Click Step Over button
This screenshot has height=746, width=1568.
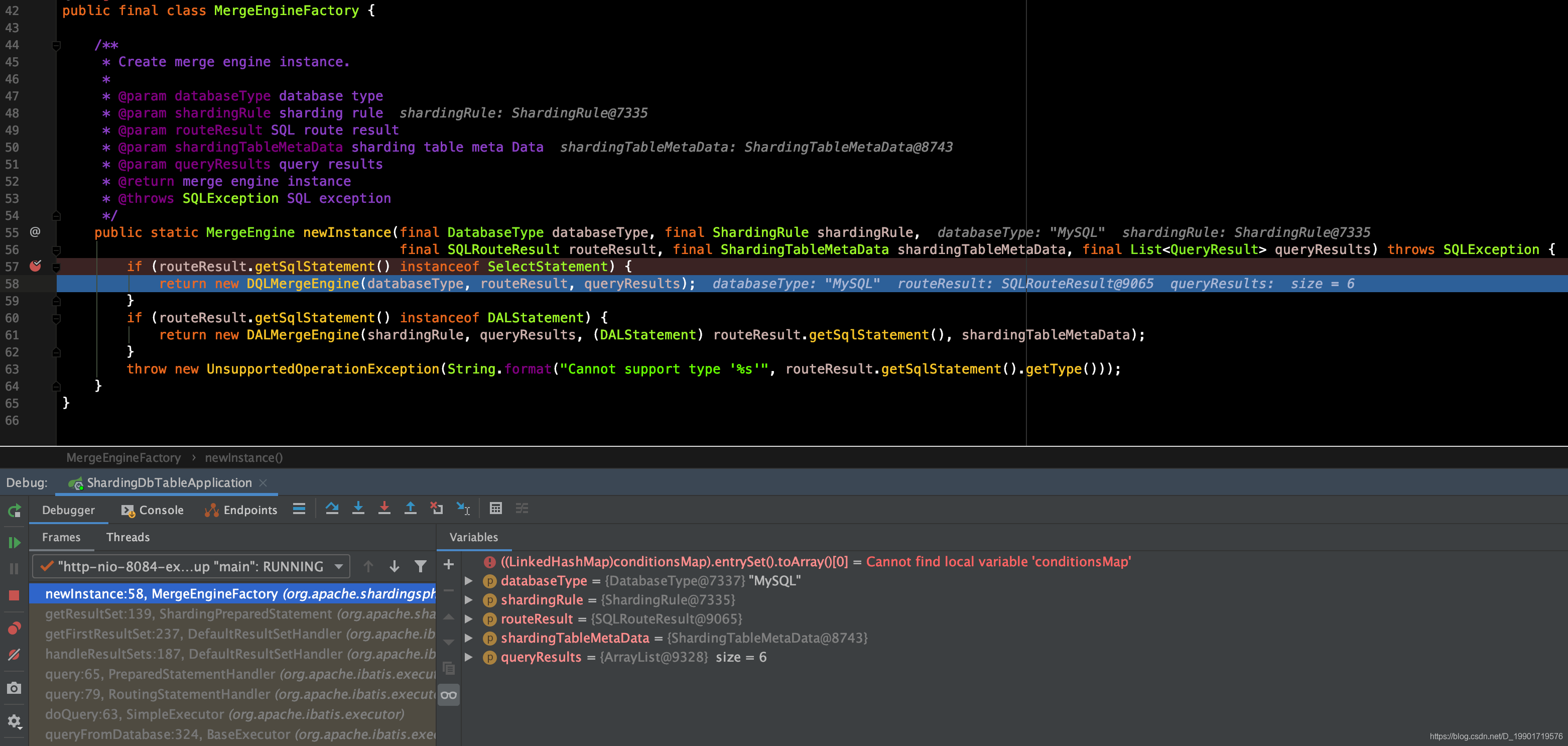[x=332, y=509]
